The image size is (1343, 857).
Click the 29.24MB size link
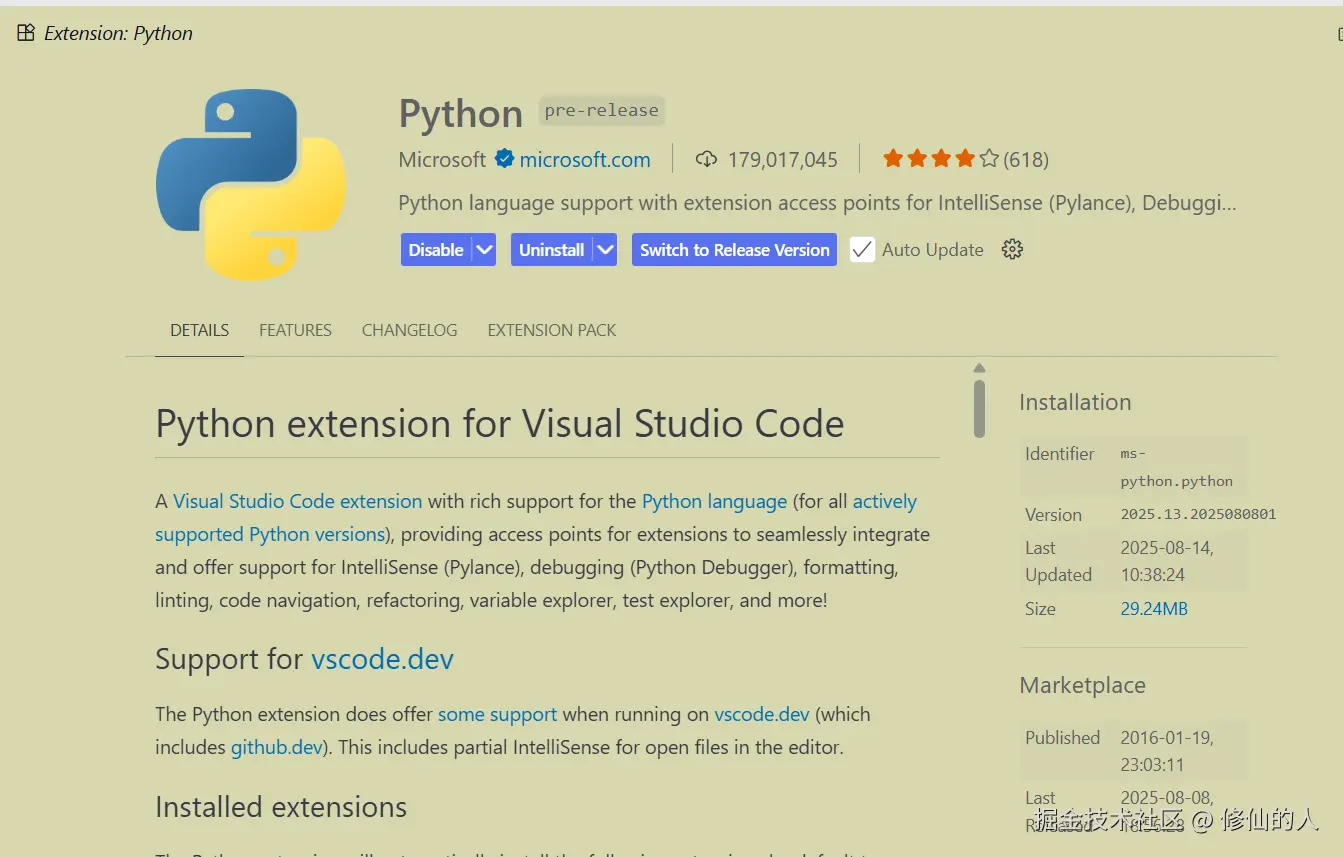coord(1154,608)
